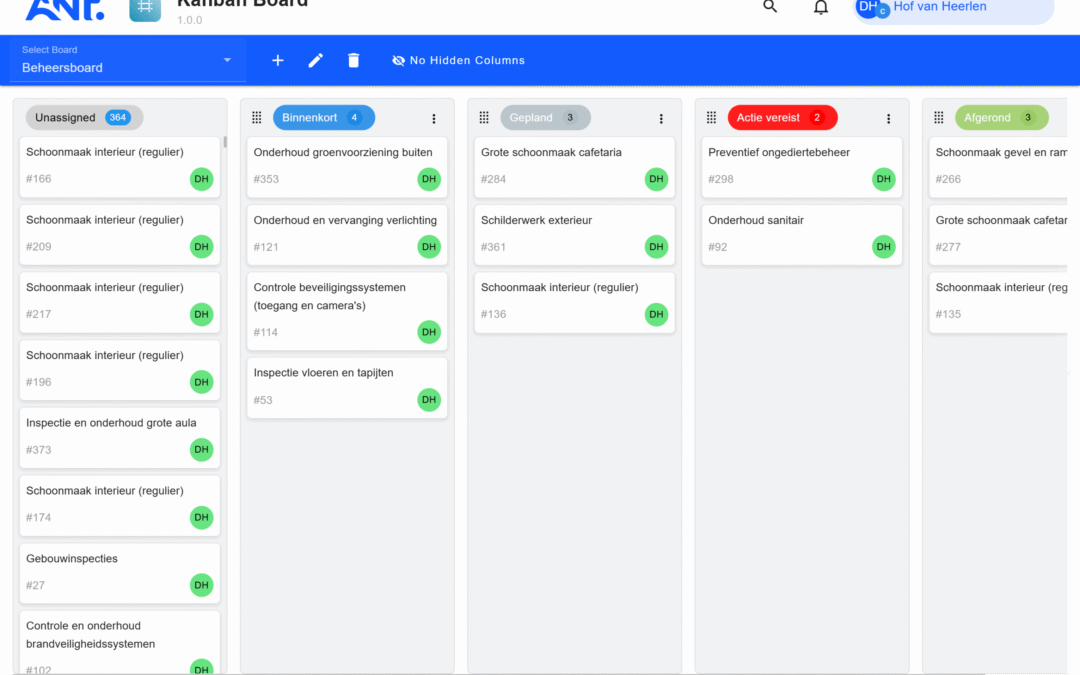Open card Preventief ongediertebeheer
1080x675 pixels.
[802, 167]
